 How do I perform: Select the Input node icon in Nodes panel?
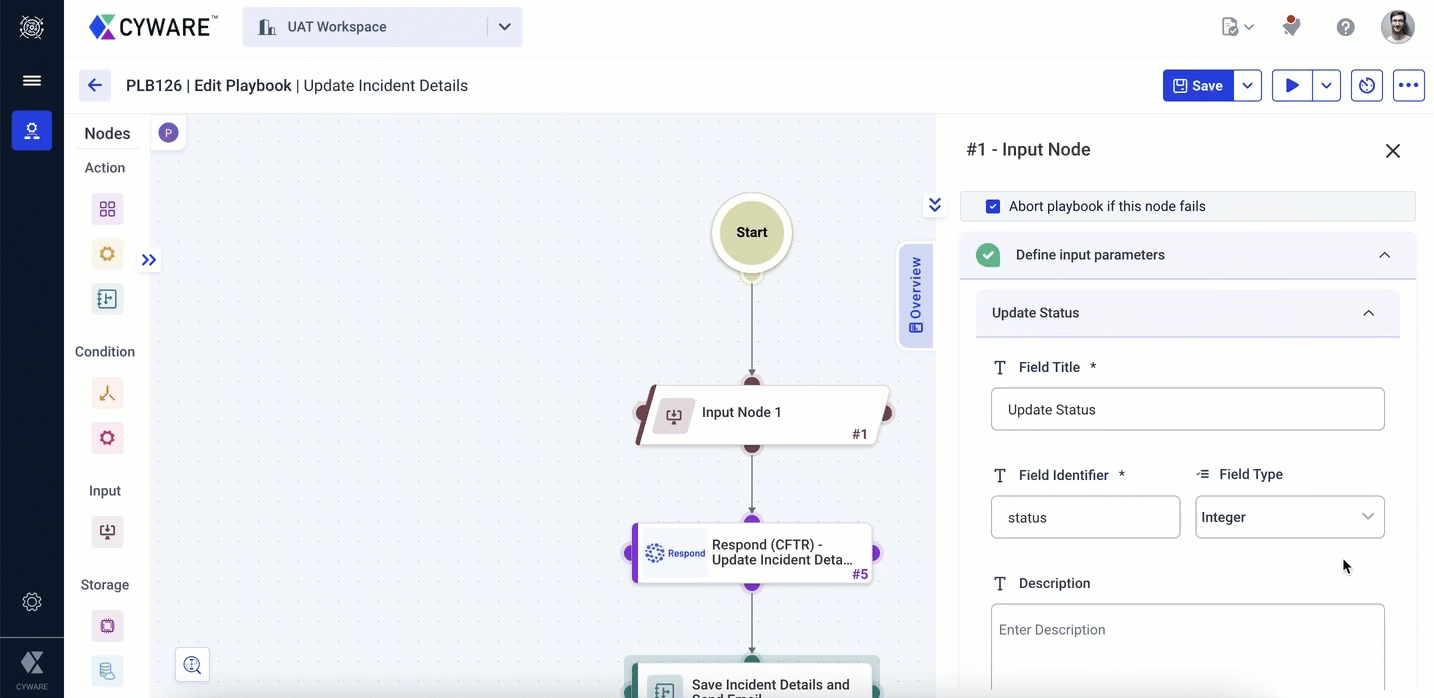coord(107,531)
